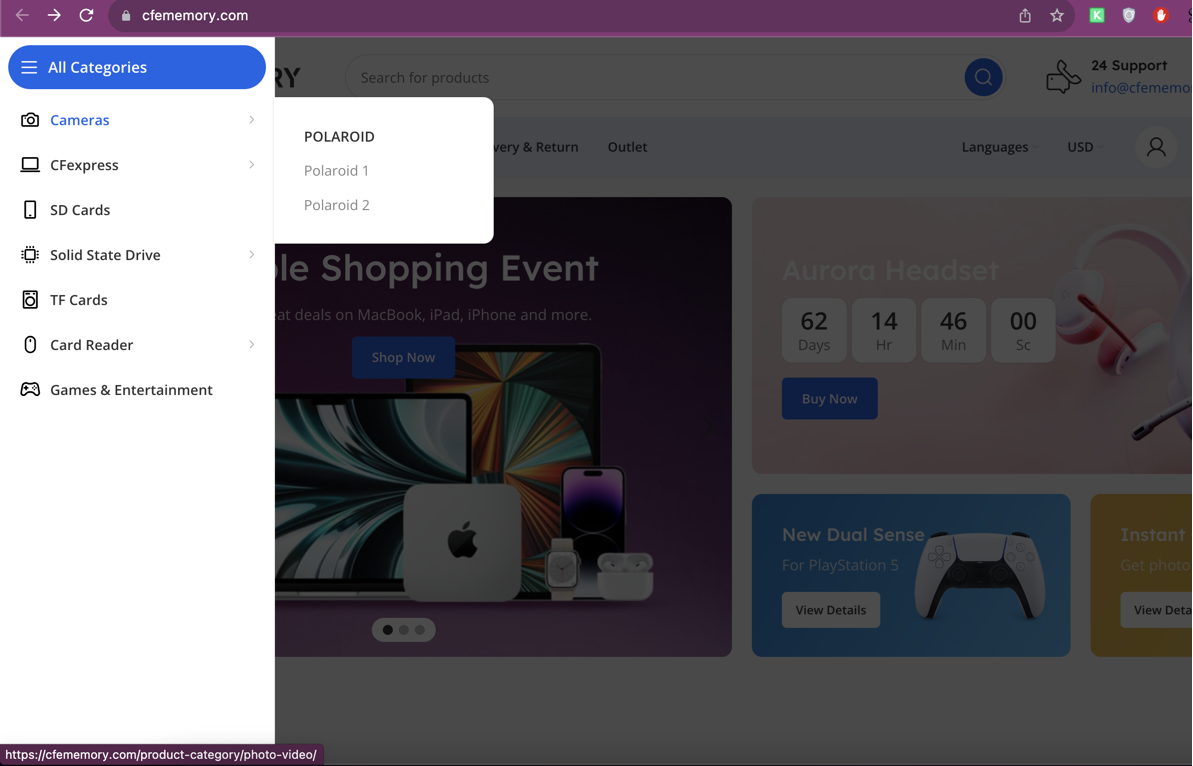Viewport: 1193px width, 766px height.
Task: Go forward with browser forward arrow
Action: (54, 15)
